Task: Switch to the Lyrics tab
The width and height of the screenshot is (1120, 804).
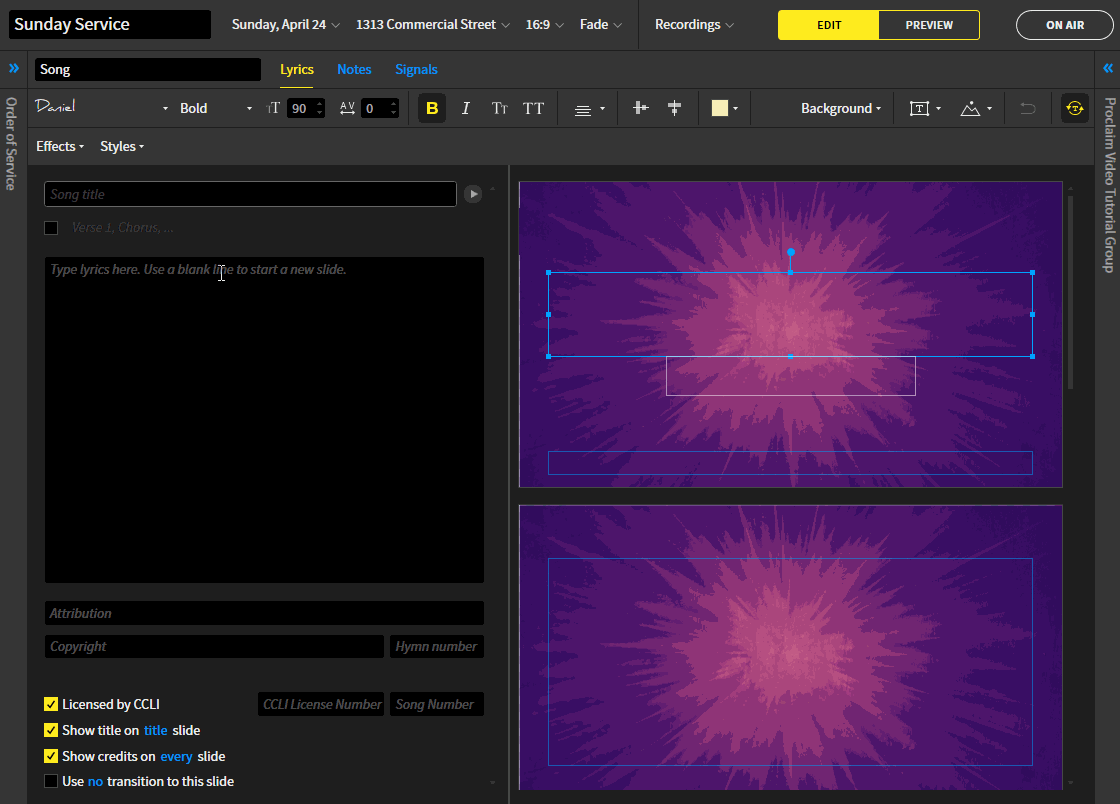Action: click(x=296, y=69)
